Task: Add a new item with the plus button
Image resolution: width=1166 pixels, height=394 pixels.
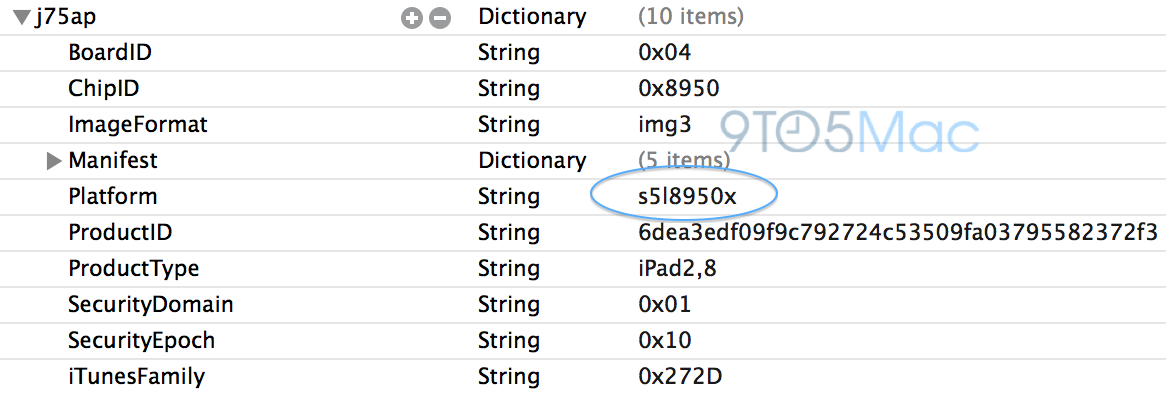Action: tap(411, 18)
